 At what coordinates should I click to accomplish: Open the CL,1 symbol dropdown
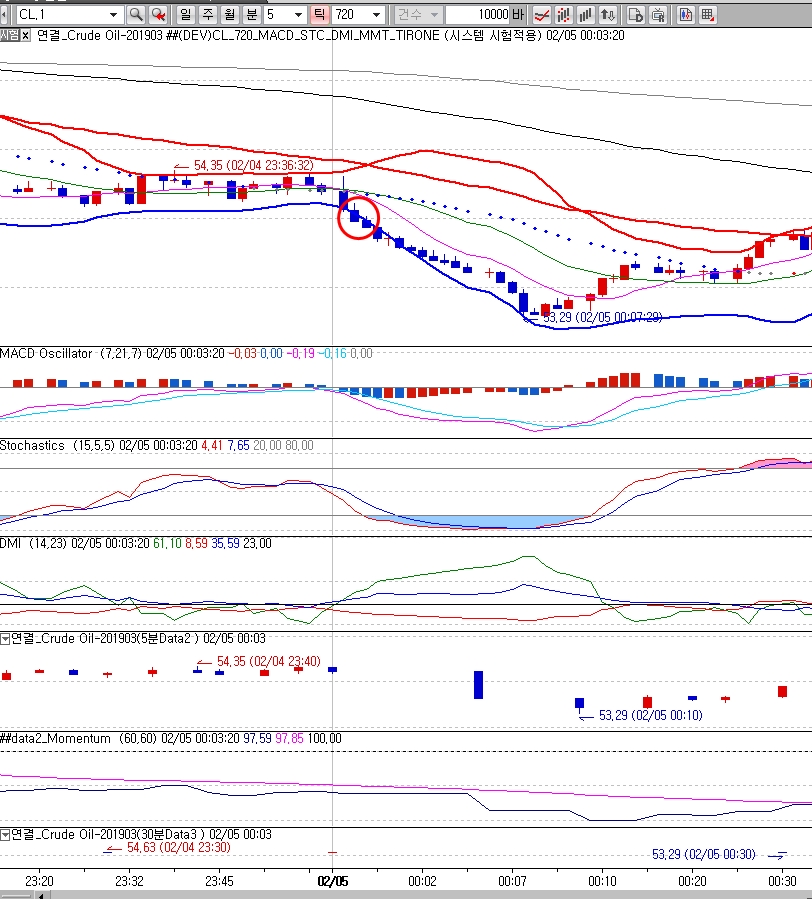pyautogui.click(x=112, y=15)
